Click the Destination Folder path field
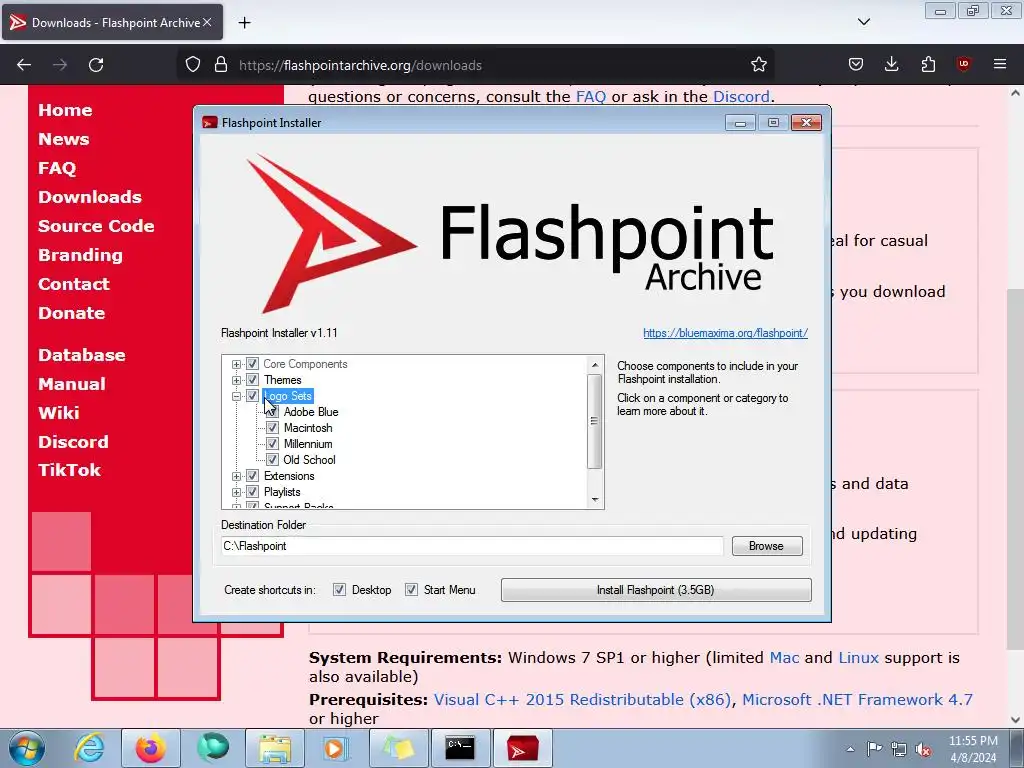Viewport: 1024px width, 768px height. pyautogui.click(x=472, y=546)
